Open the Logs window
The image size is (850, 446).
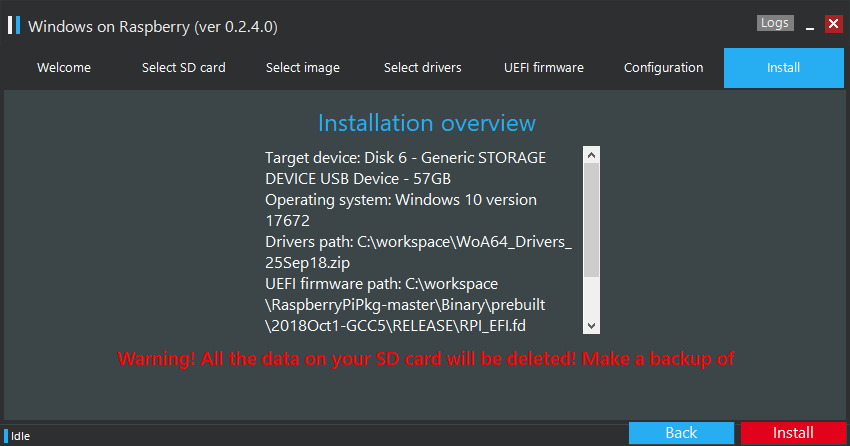[775, 23]
